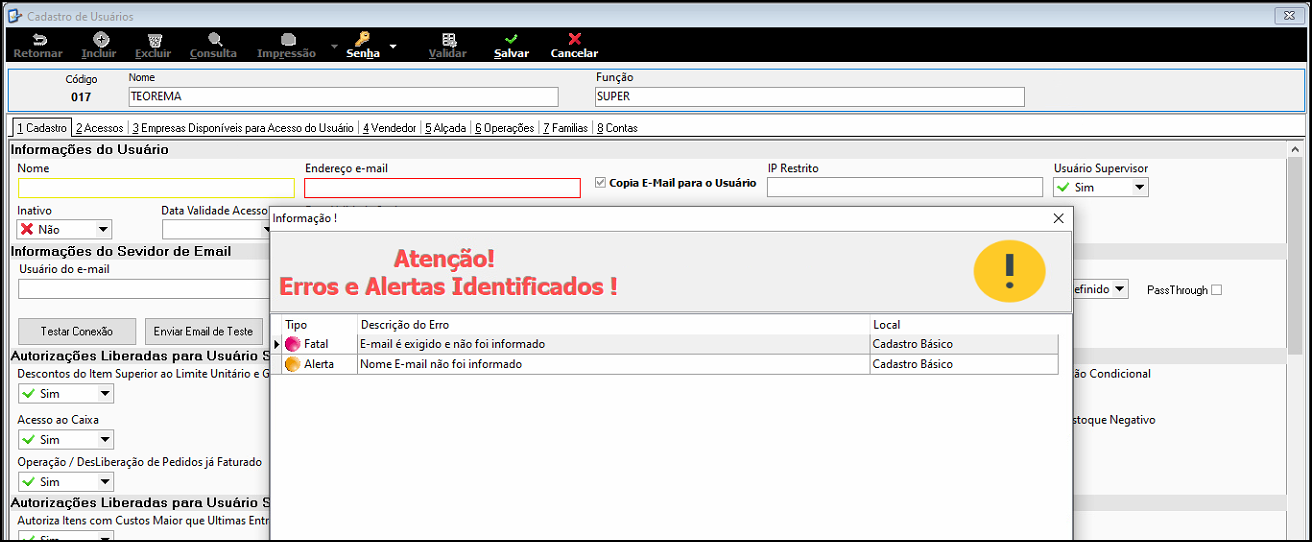Image resolution: width=1312 pixels, height=542 pixels.
Task: Expand the Senha dropdown arrow
Action: tap(393, 47)
